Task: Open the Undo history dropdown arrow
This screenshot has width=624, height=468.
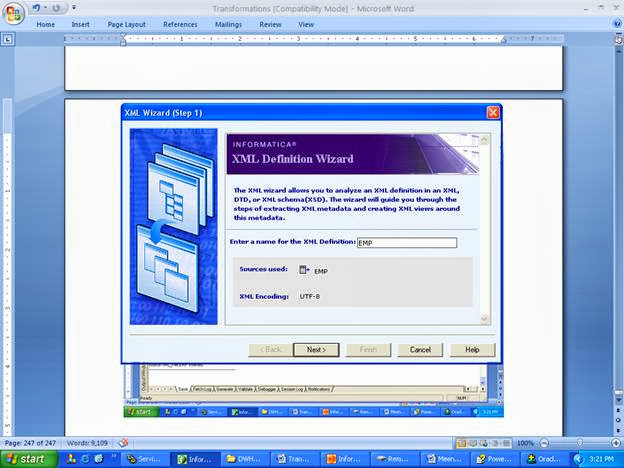Action: pos(45,8)
